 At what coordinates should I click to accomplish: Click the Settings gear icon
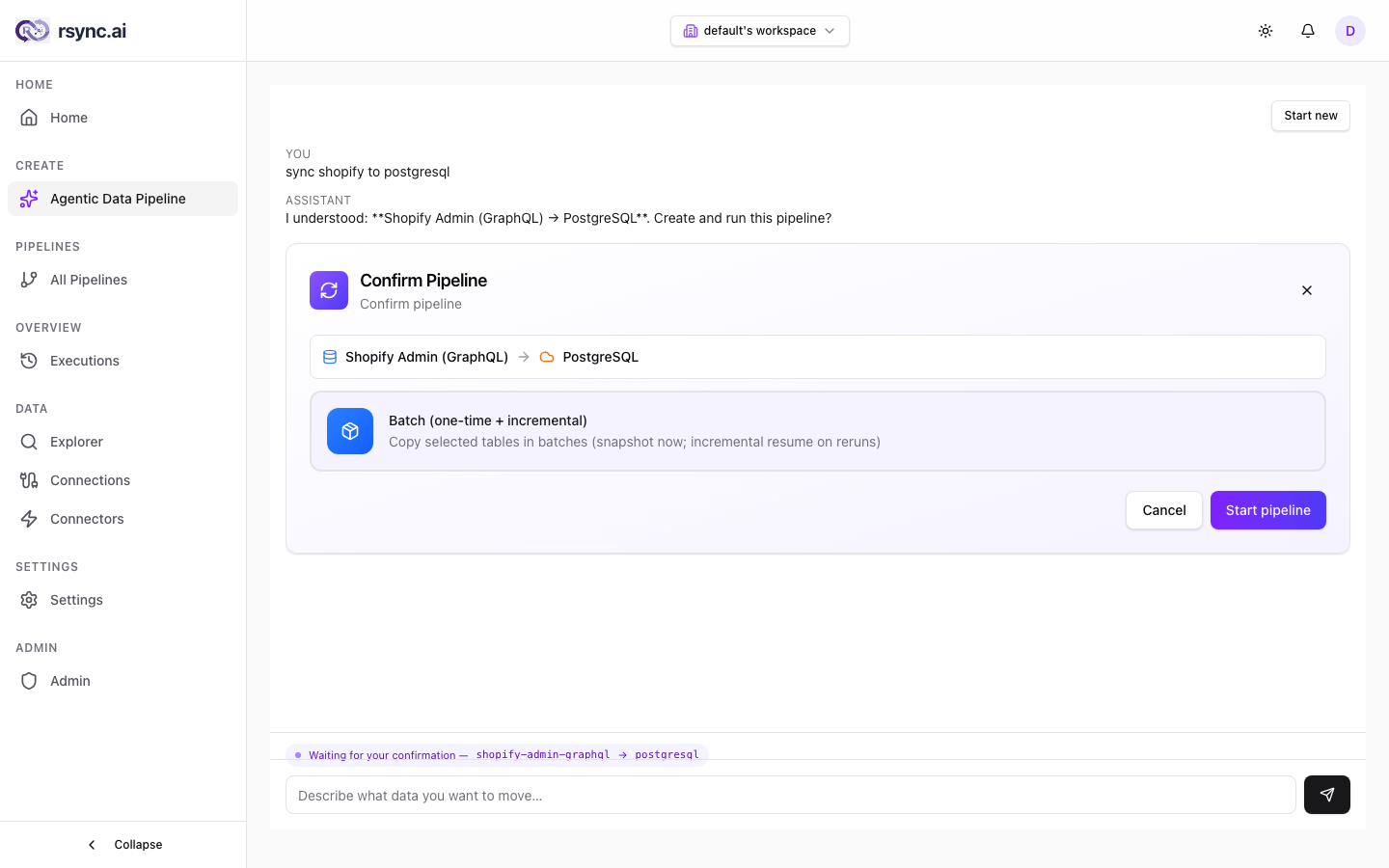tap(29, 600)
